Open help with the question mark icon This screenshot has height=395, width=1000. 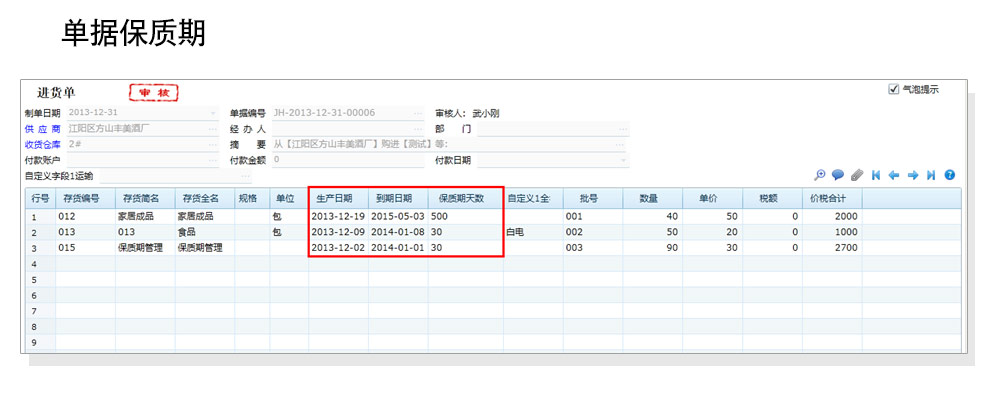click(x=950, y=175)
